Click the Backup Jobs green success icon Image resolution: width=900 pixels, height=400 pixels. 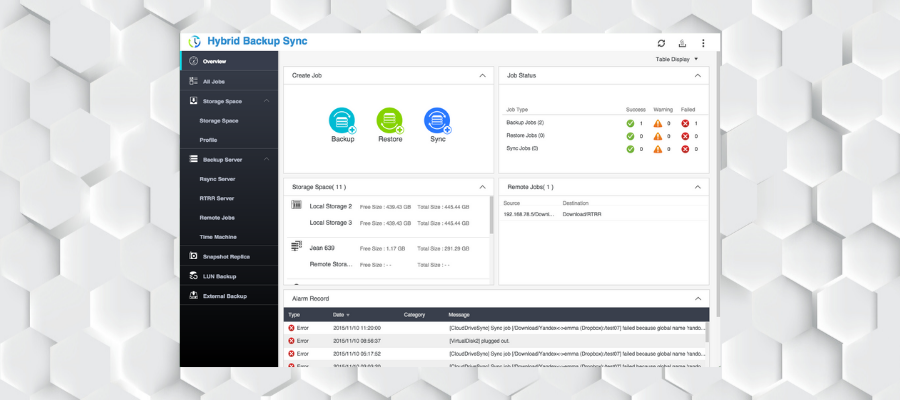[x=630, y=123]
